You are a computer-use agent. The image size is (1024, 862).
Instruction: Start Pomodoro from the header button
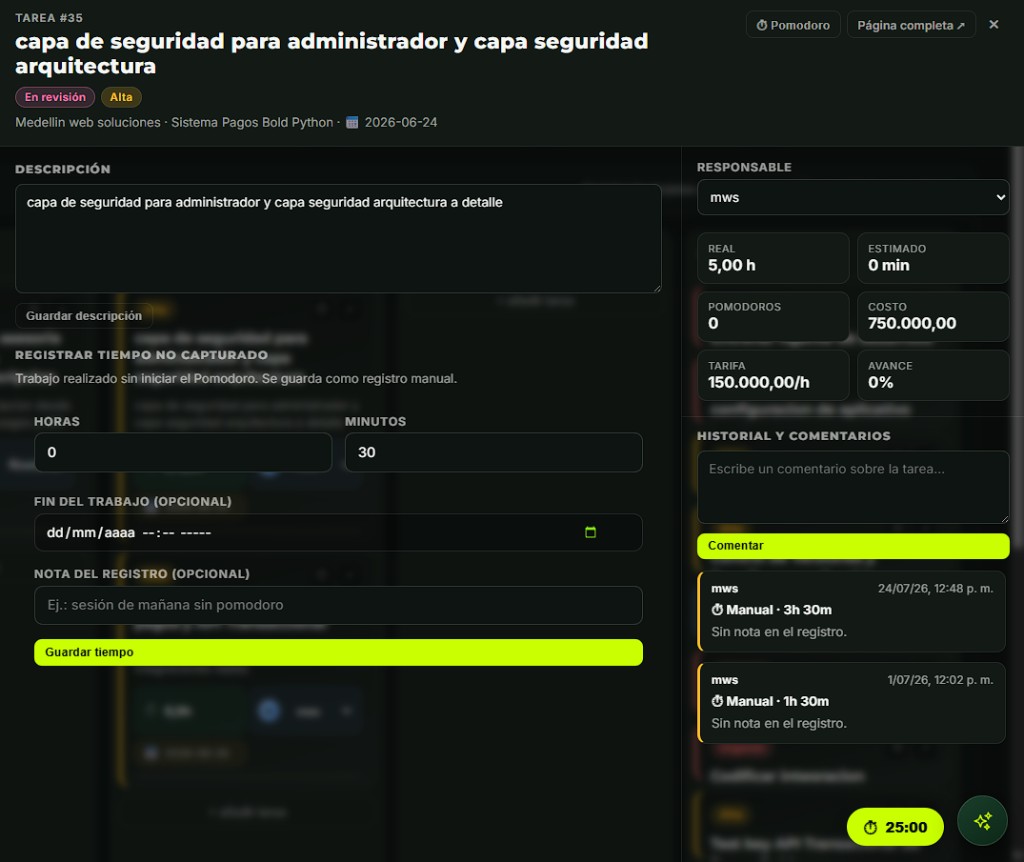point(793,25)
